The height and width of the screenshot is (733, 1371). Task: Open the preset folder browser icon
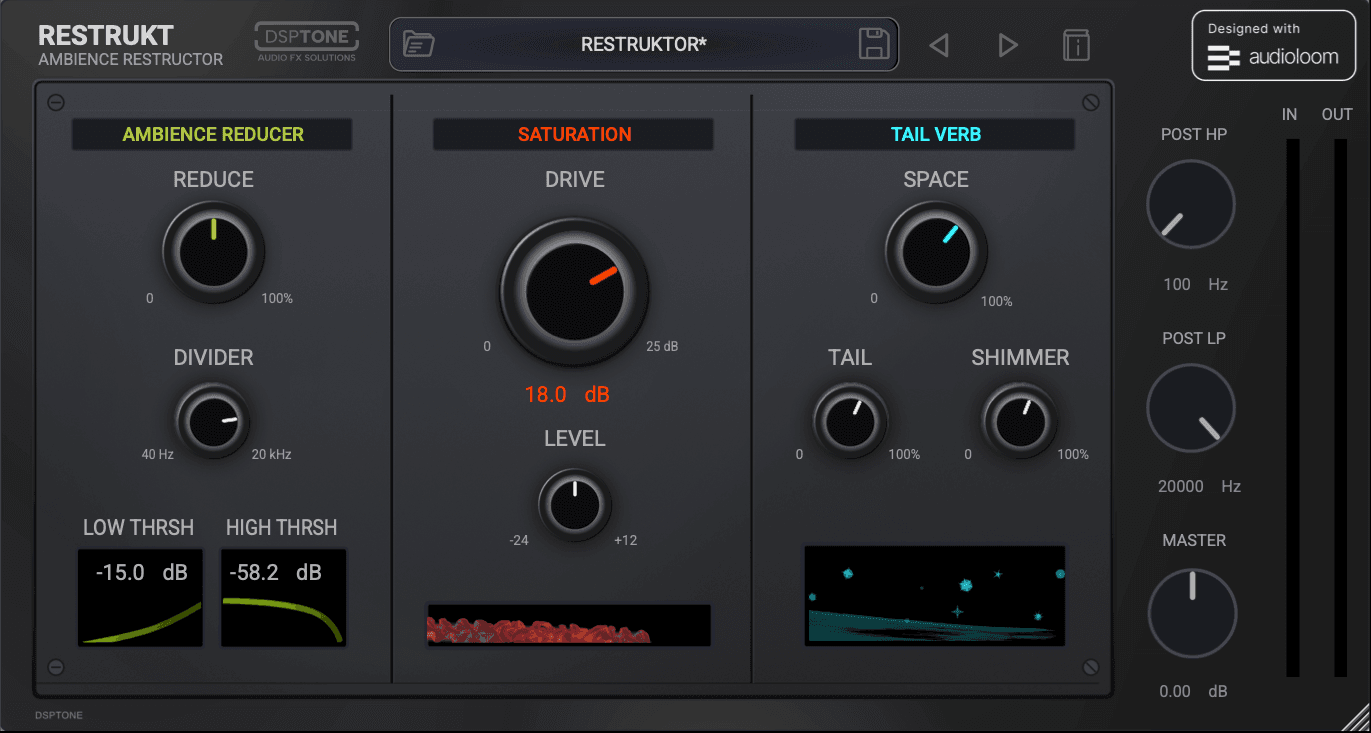click(418, 44)
